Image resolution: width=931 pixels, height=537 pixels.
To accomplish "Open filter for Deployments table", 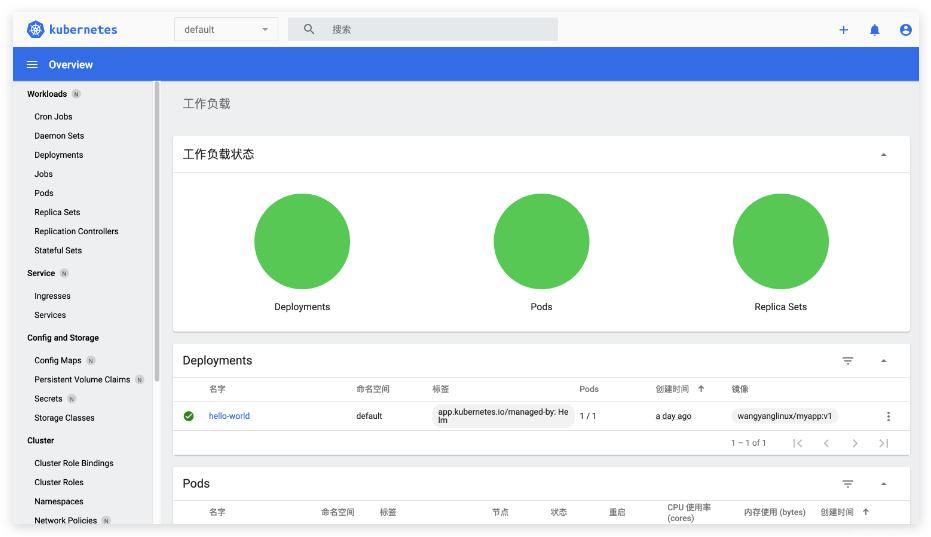I will pos(848,361).
